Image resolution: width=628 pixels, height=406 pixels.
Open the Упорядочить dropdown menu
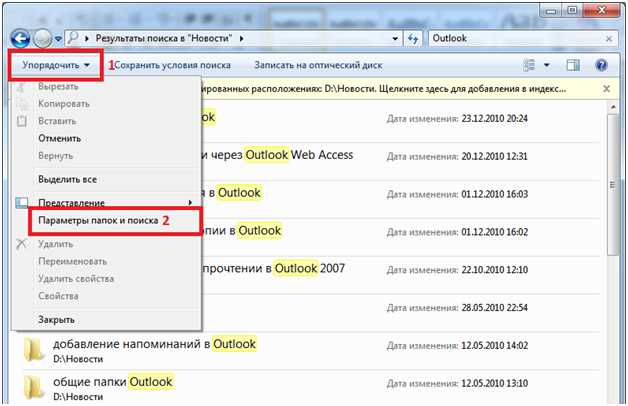click(x=56, y=65)
